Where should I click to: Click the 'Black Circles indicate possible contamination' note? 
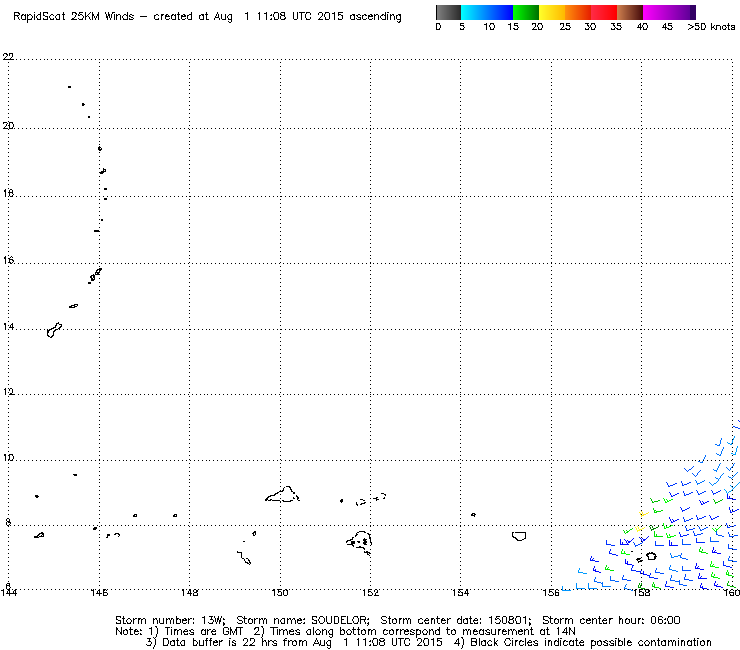[x=590, y=642]
